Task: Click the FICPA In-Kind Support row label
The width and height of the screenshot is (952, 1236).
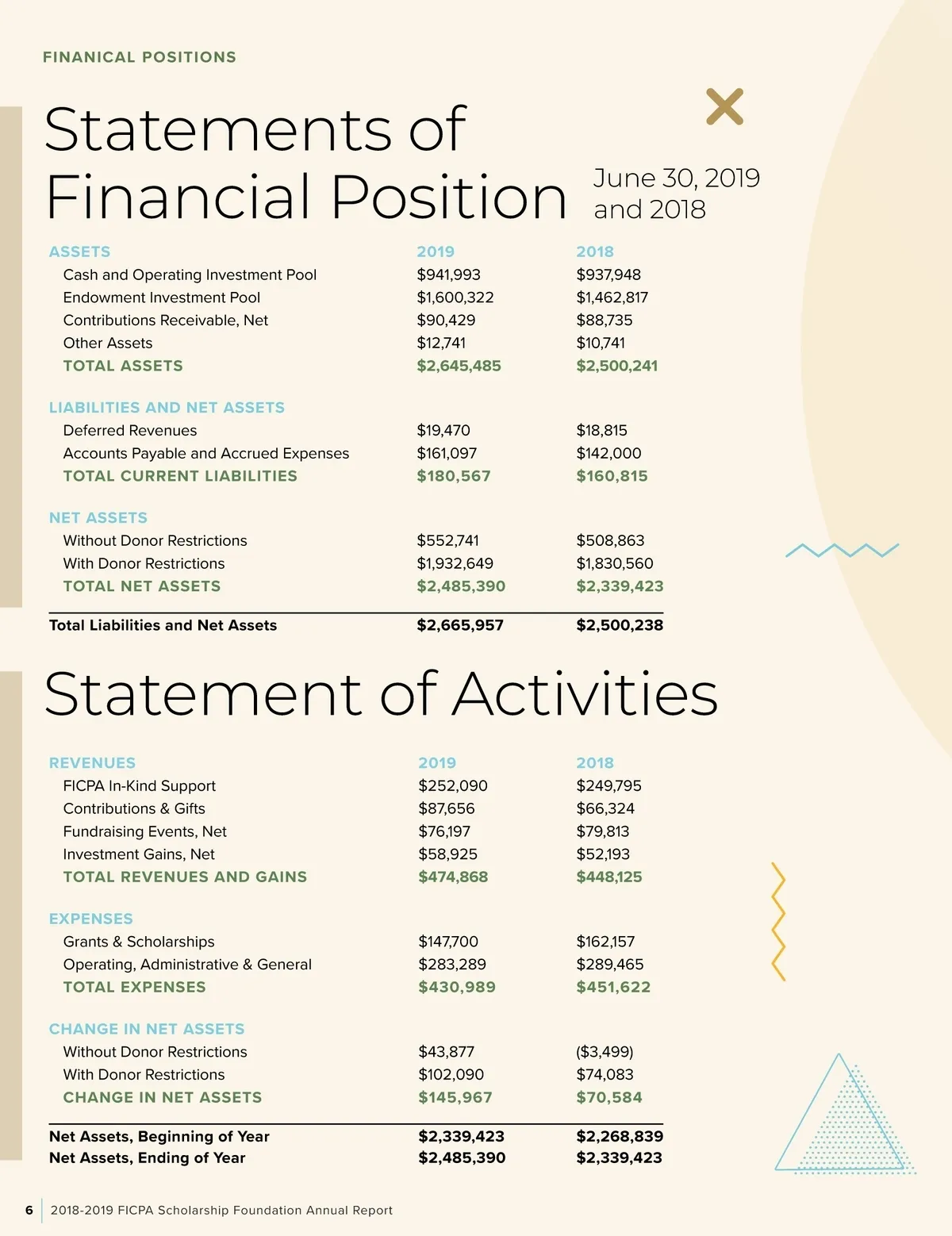Action: [139, 786]
